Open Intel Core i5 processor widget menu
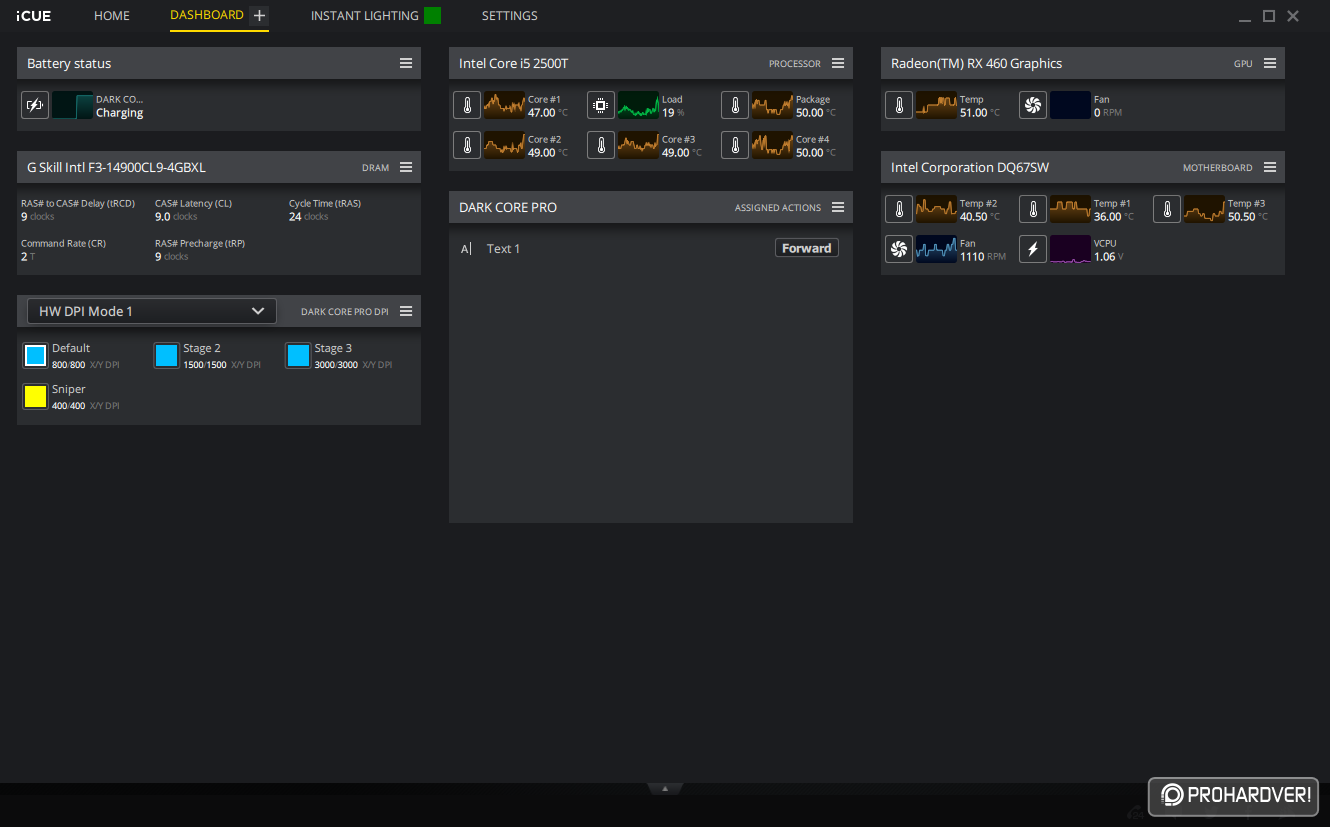1330x827 pixels. [x=838, y=63]
